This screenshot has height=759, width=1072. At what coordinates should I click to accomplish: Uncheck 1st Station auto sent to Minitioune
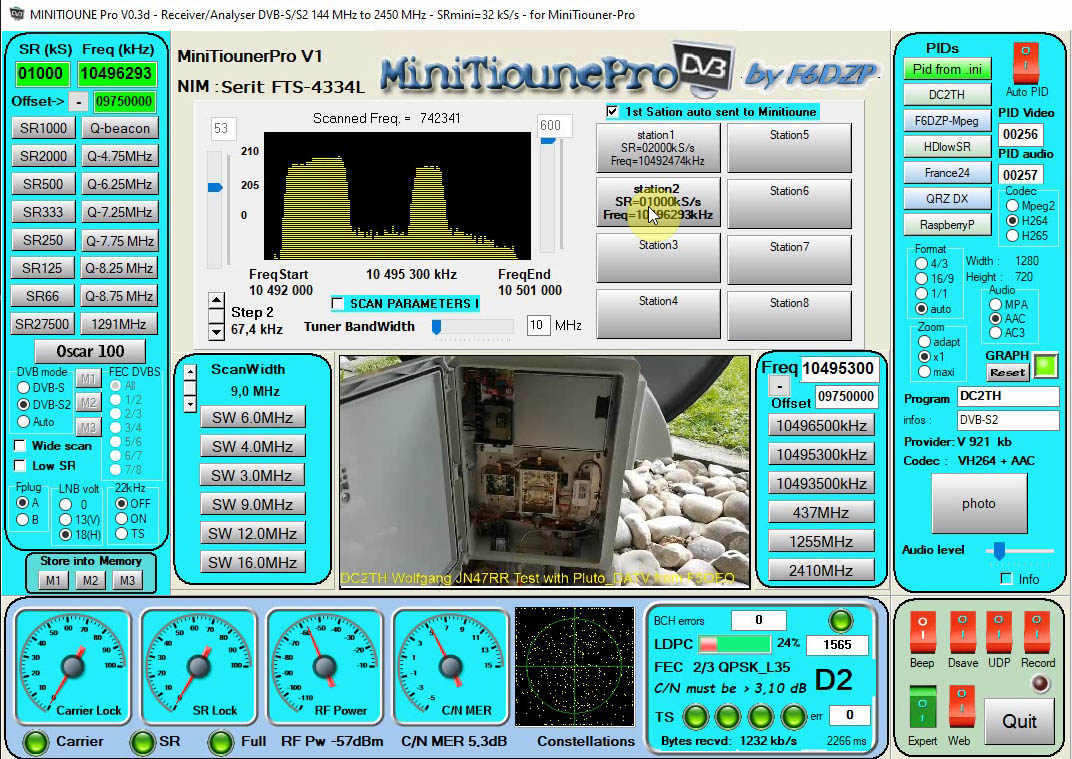click(x=612, y=111)
